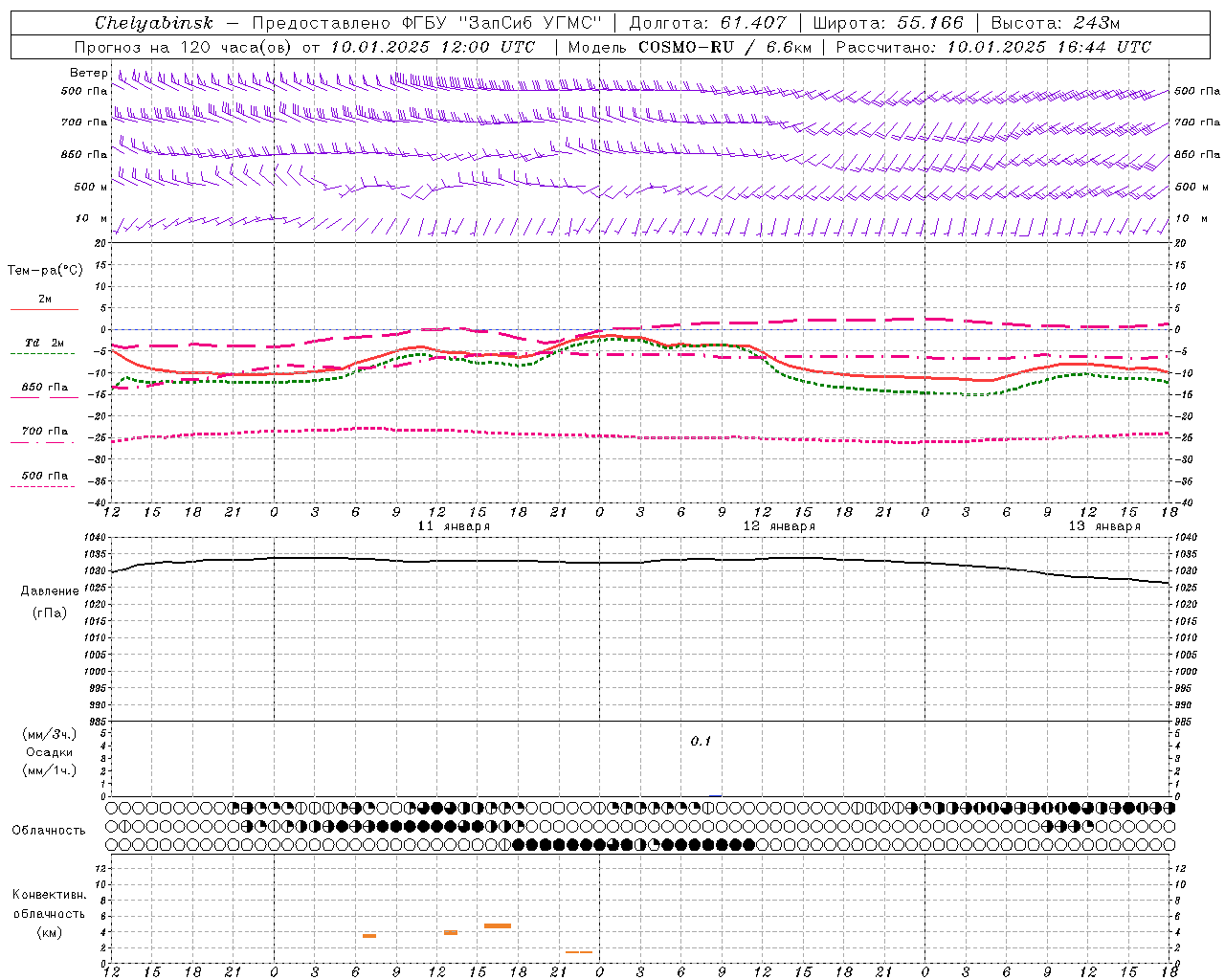This screenshot has width=1225, height=980.
Task: Click the '12 января' date label
Action: pos(779,526)
